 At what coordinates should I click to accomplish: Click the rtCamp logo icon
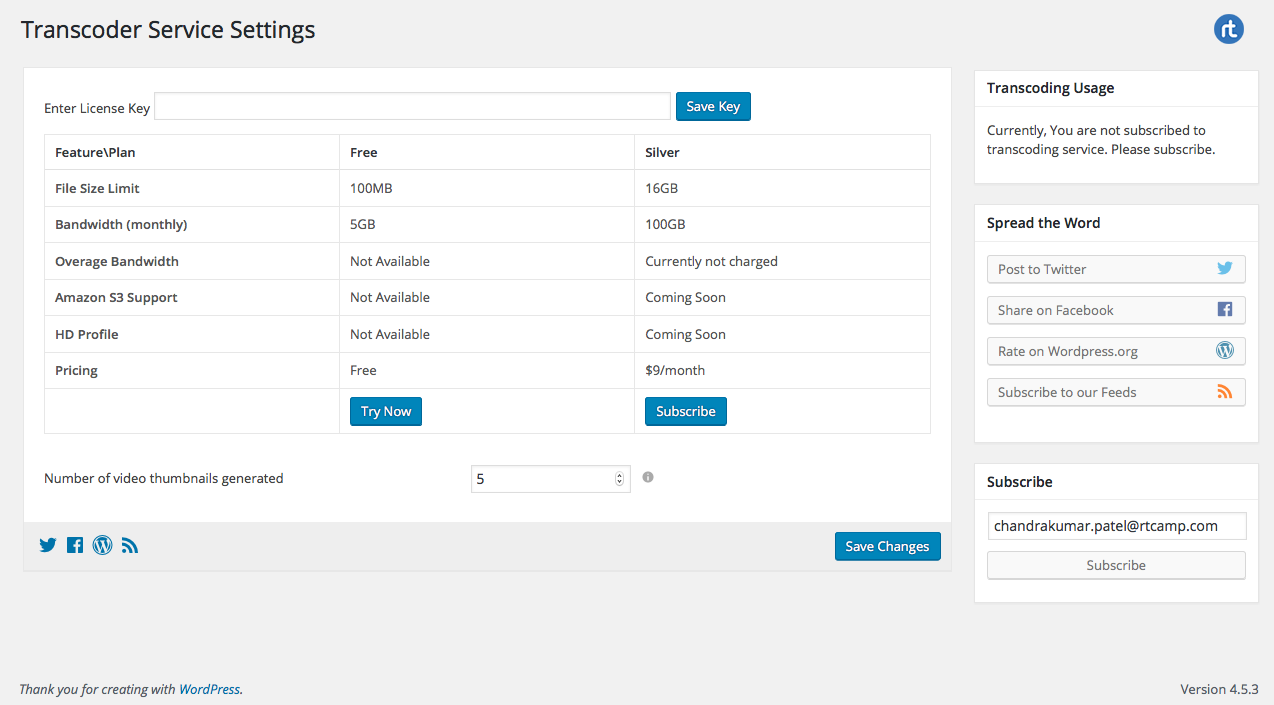coord(1229,29)
